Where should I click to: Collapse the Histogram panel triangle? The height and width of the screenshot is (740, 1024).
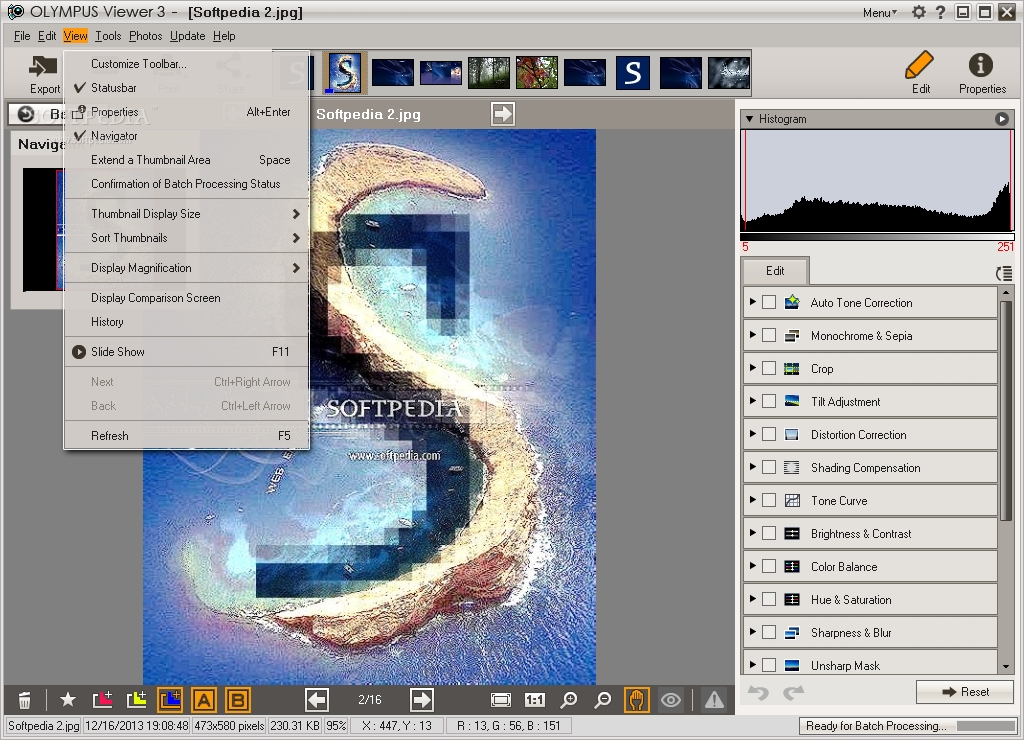coord(750,119)
